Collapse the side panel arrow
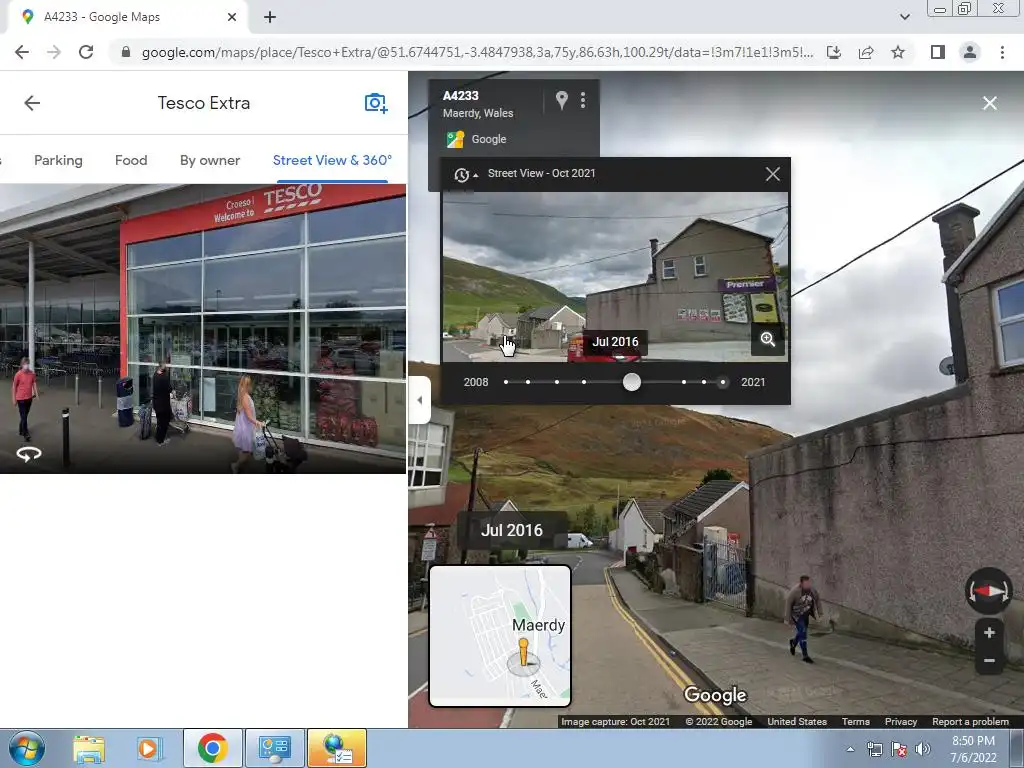Viewport: 1024px width, 768px height. 419,400
